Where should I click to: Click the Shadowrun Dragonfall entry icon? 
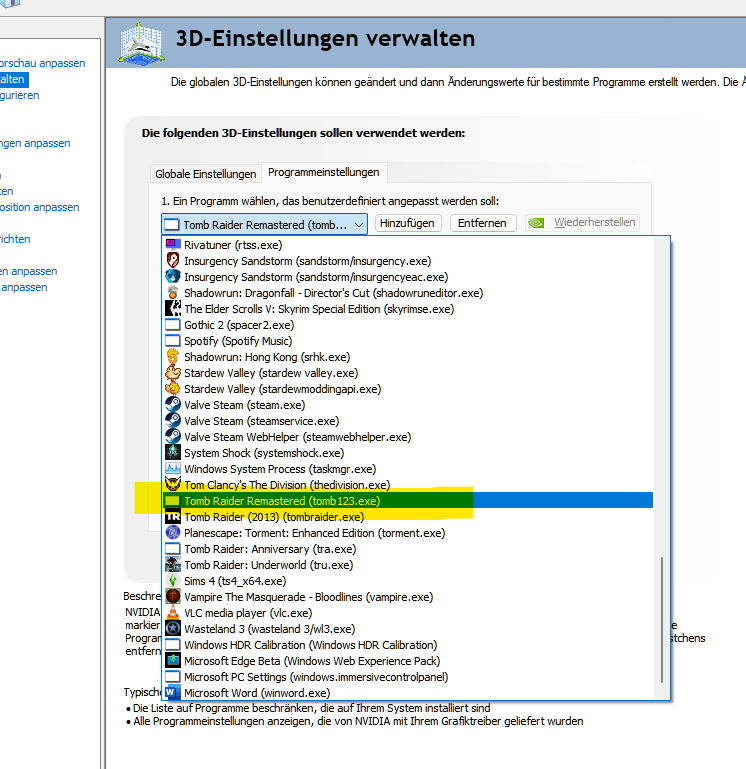pos(173,292)
